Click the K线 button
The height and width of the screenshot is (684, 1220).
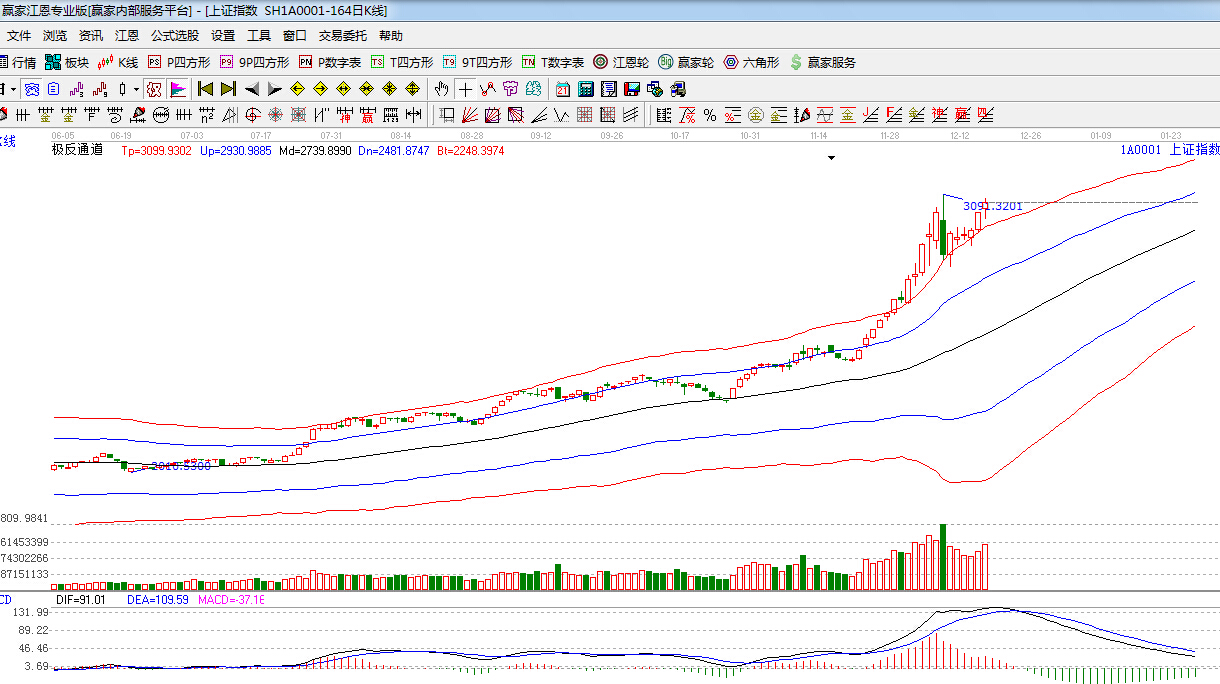[118, 62]
